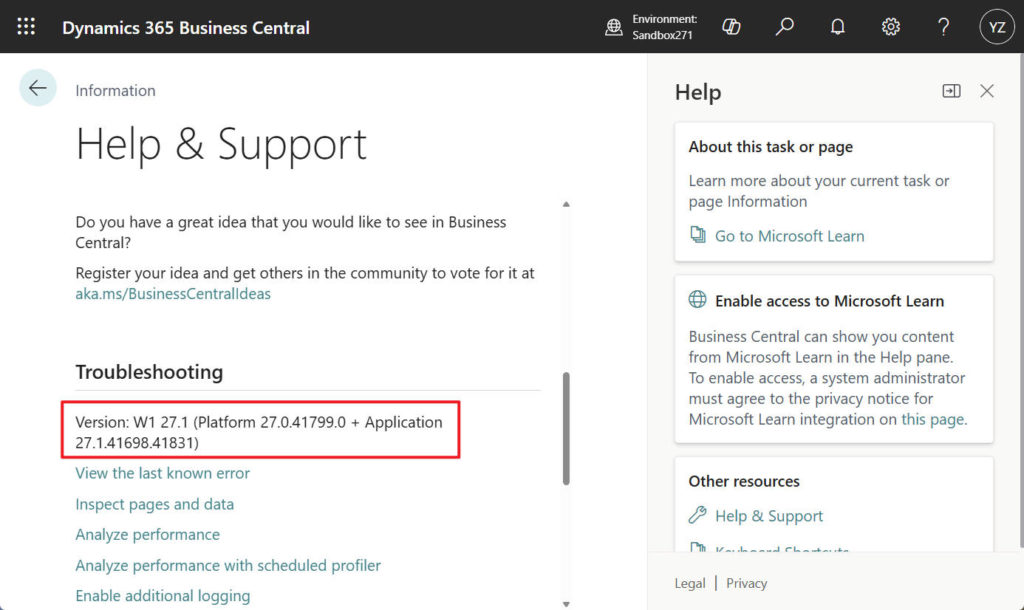Click the Environment Sandbox271 icon
Image resolution: width=1024 pixels, height=610 pixels.
click(x=614, y=27)
